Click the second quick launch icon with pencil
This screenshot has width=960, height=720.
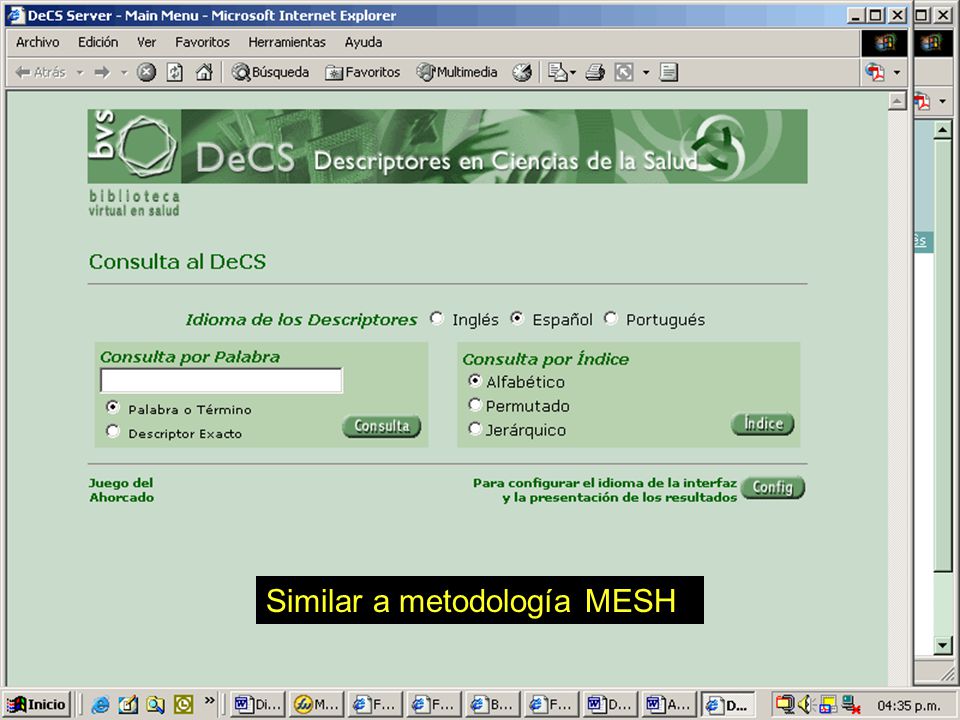tap(128, 705)
